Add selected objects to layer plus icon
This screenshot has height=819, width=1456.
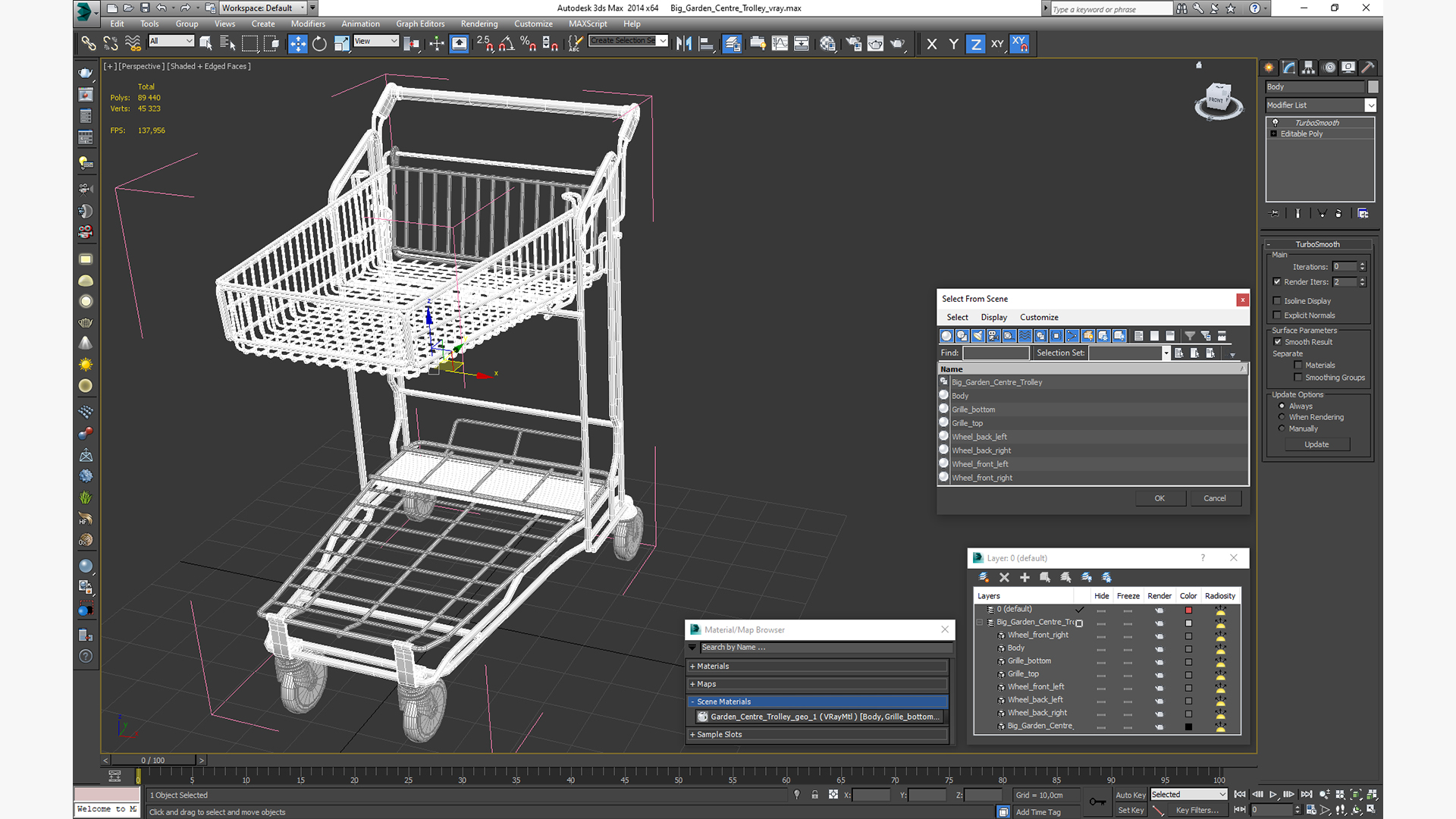(1025, 578)
